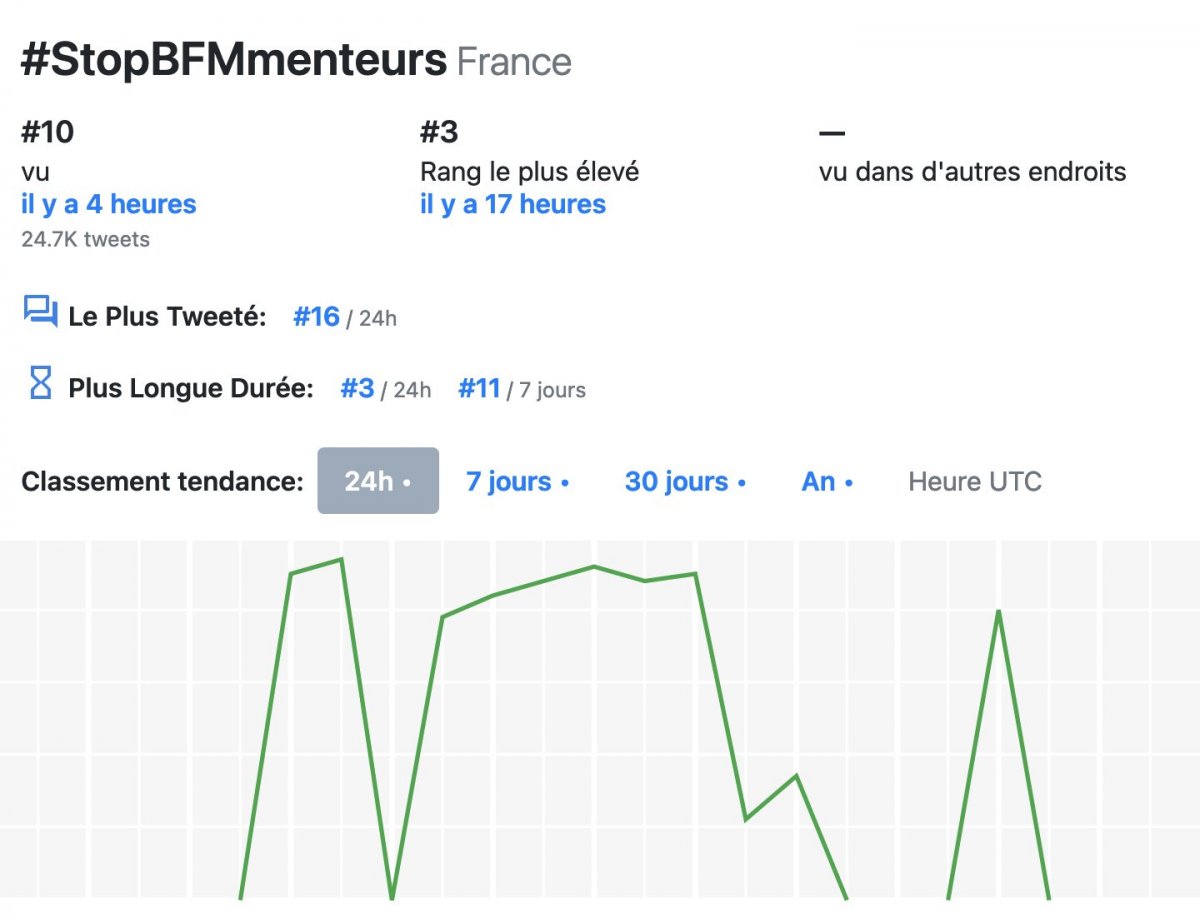
Task: Toggle the Heure UTC time setting
Action: (x=974, y=481)
